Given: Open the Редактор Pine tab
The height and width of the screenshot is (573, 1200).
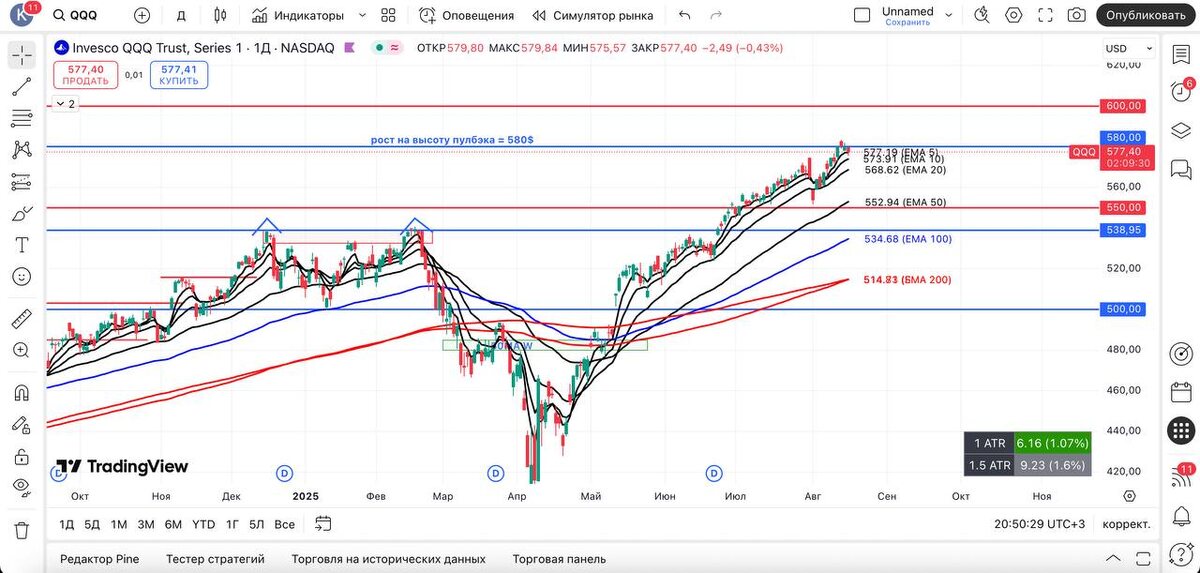Looking at the screenshot, I should point(99,559).
